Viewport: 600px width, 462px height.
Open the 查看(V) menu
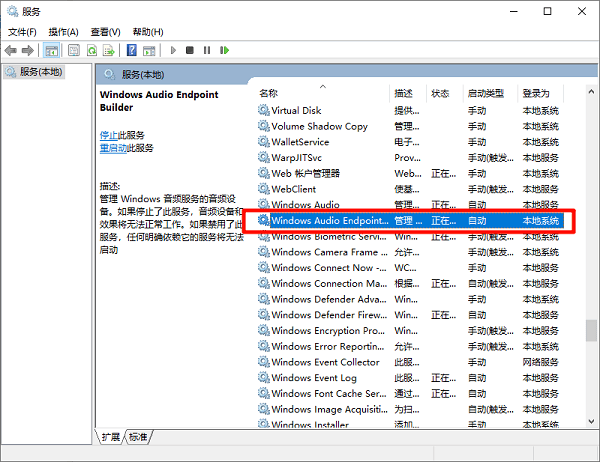(106, 32)
